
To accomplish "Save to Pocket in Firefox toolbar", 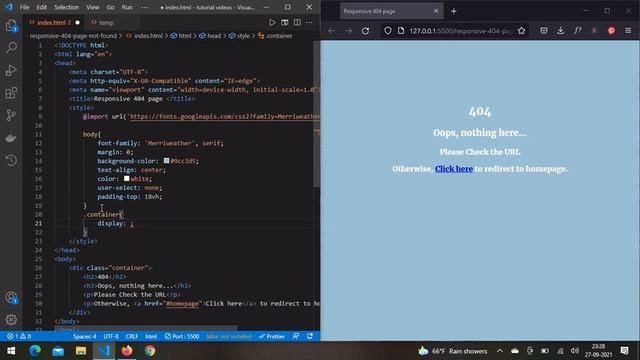I will click(544, 31).
